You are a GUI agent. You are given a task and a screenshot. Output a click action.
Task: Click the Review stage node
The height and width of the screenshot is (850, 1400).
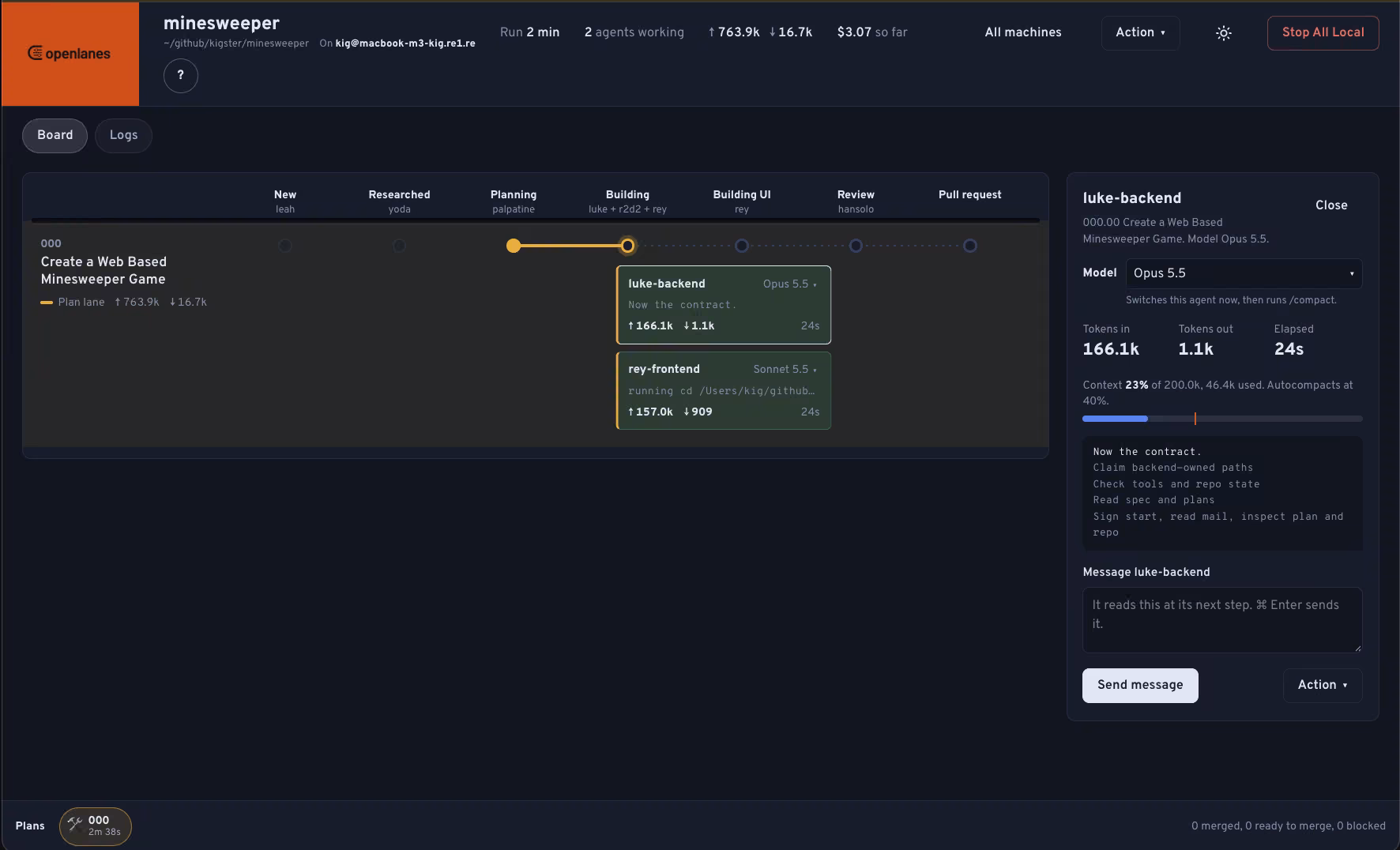[856, 246]
